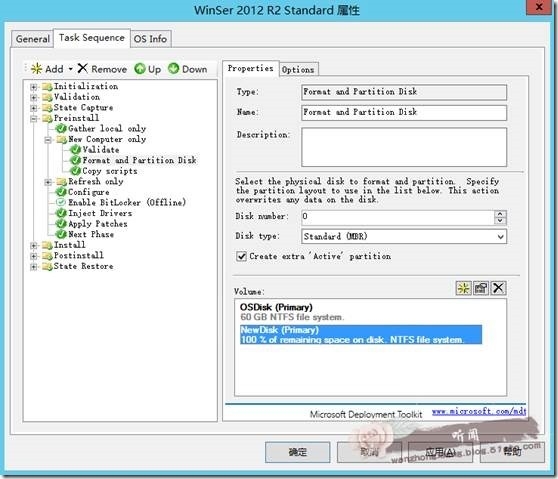Collapse the Preinstall folder
The image size is (558, 479).
pyautogui.click(x=33, y=118)
